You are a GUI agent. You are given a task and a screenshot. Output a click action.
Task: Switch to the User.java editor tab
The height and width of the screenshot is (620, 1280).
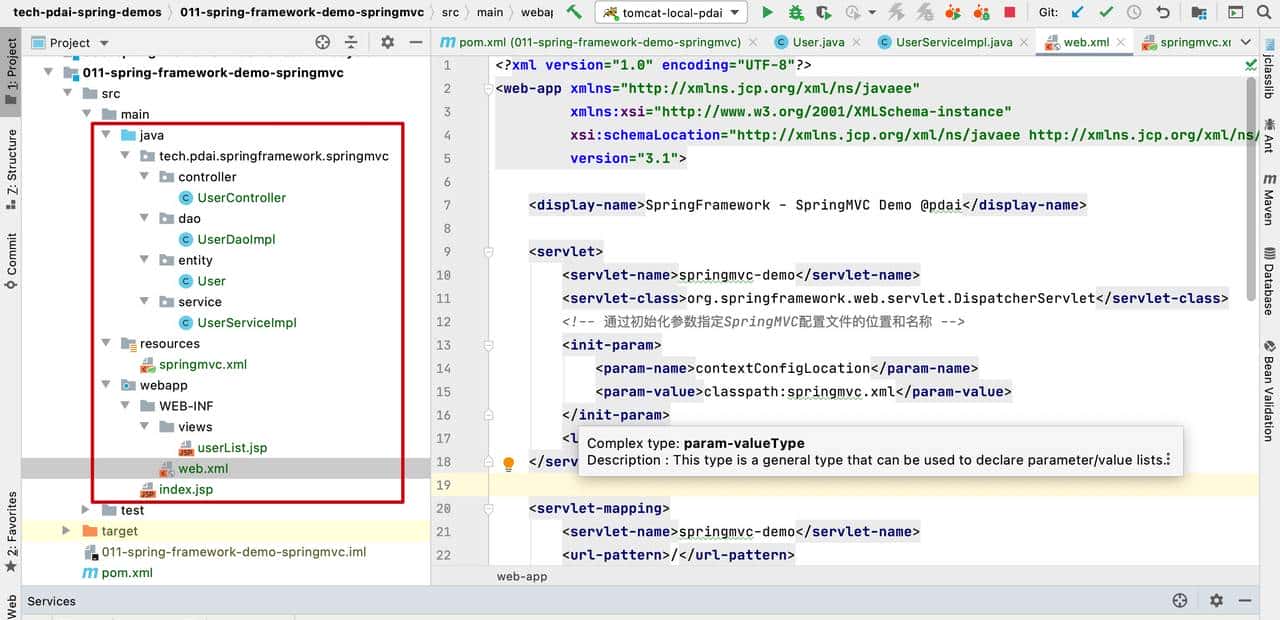(818, 42)
